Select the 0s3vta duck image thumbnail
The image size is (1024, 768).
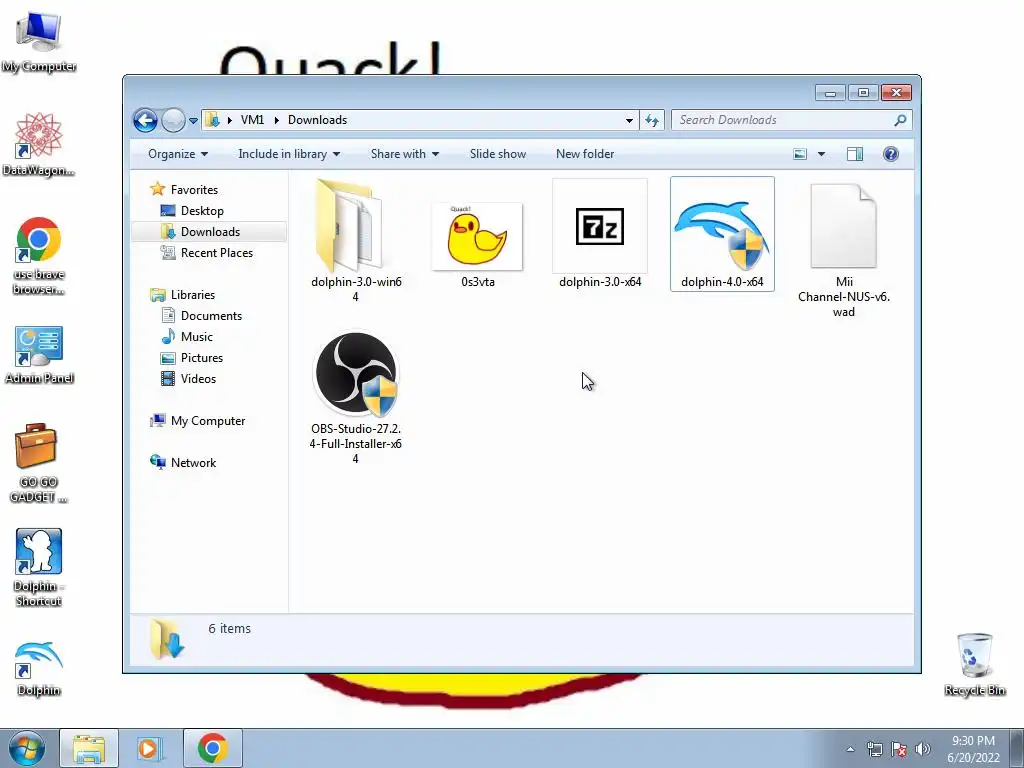coord(477,236)
